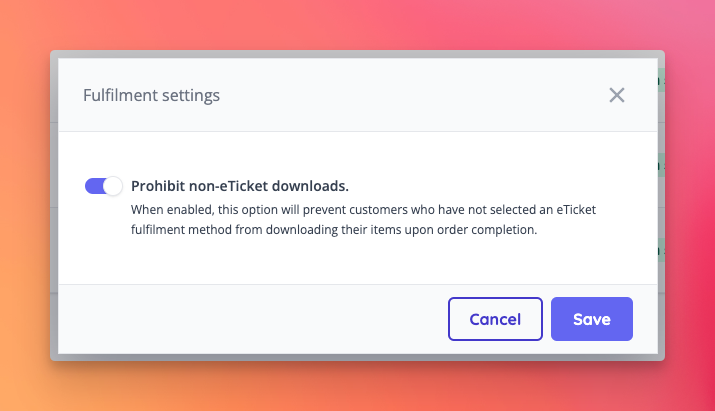Cancel the fulfilment settings changes
The height and width of the screenshot is (411, 715).
click(495, 319)
